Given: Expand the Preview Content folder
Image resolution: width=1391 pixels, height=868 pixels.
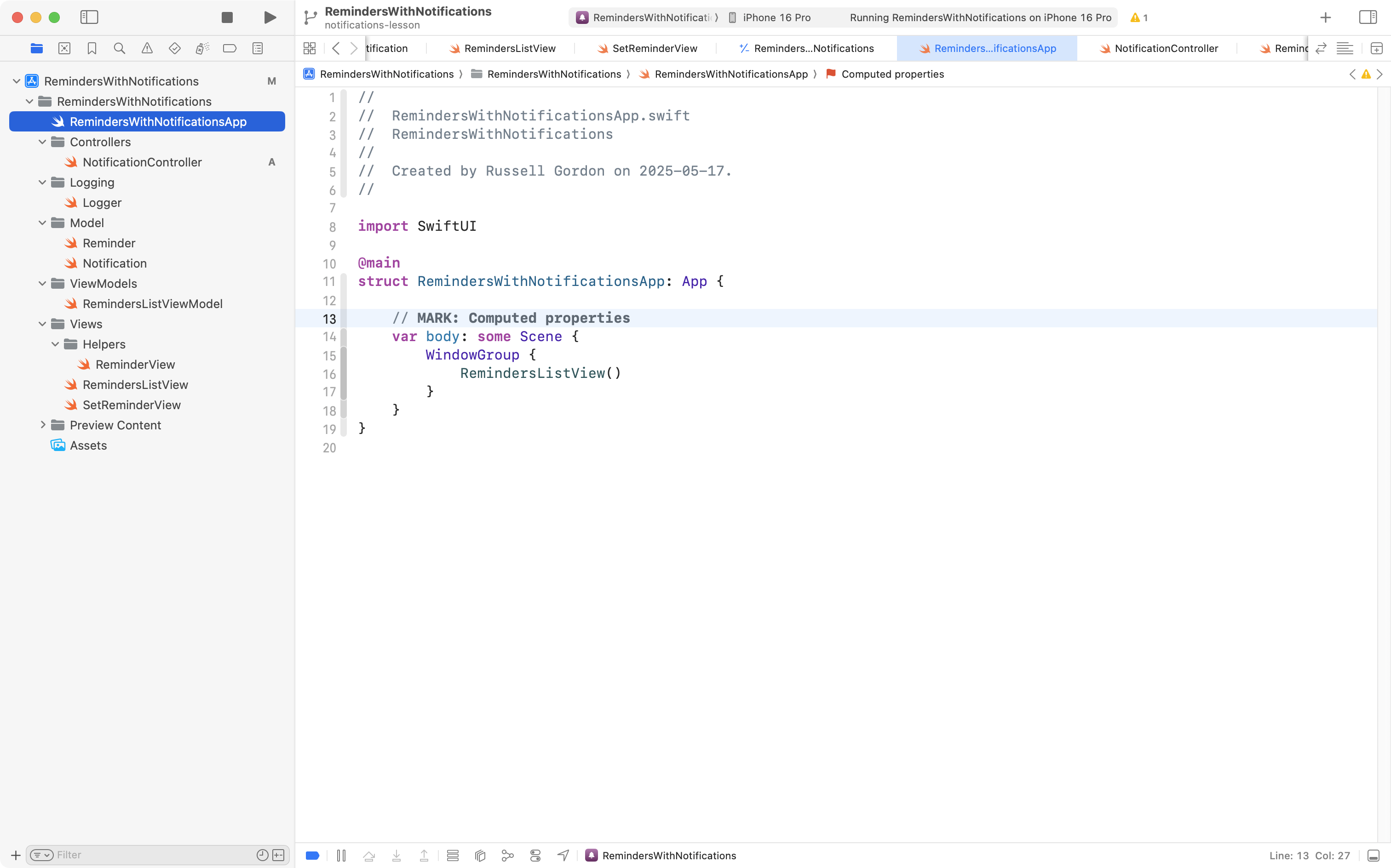Looking at the screenshot, I should click(42, 425).
